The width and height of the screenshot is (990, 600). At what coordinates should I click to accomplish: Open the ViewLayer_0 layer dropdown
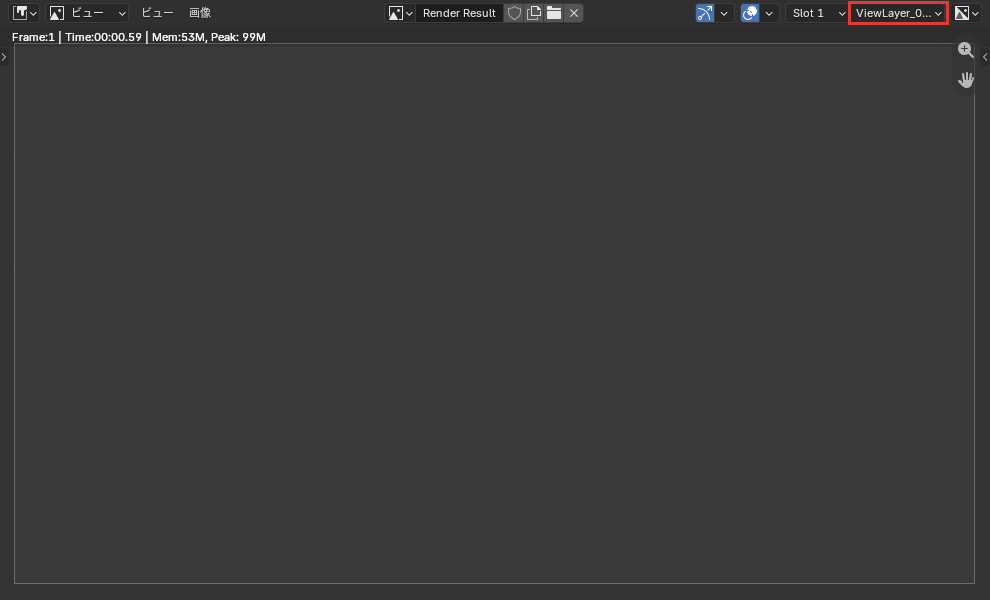point(898,13)
